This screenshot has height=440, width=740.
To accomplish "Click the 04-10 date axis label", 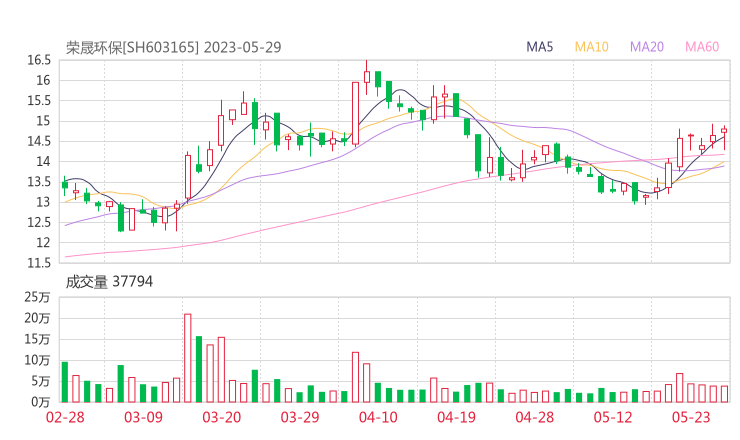I will [x=378, y=417].
